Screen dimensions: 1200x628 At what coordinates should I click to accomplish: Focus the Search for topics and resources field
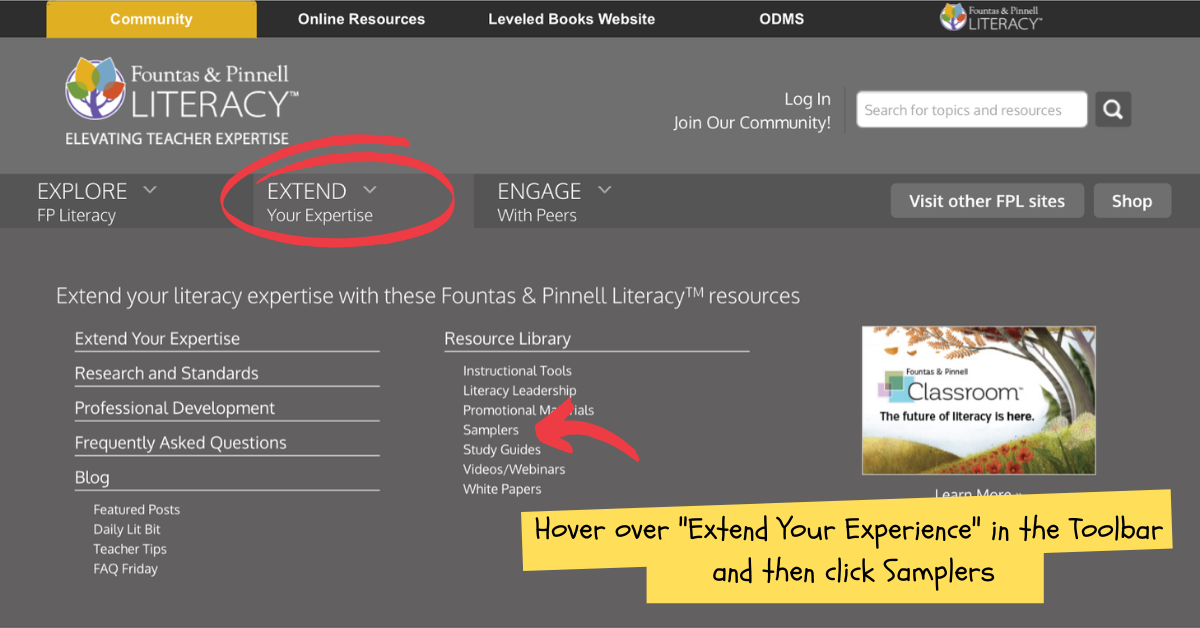click(971, 110)
